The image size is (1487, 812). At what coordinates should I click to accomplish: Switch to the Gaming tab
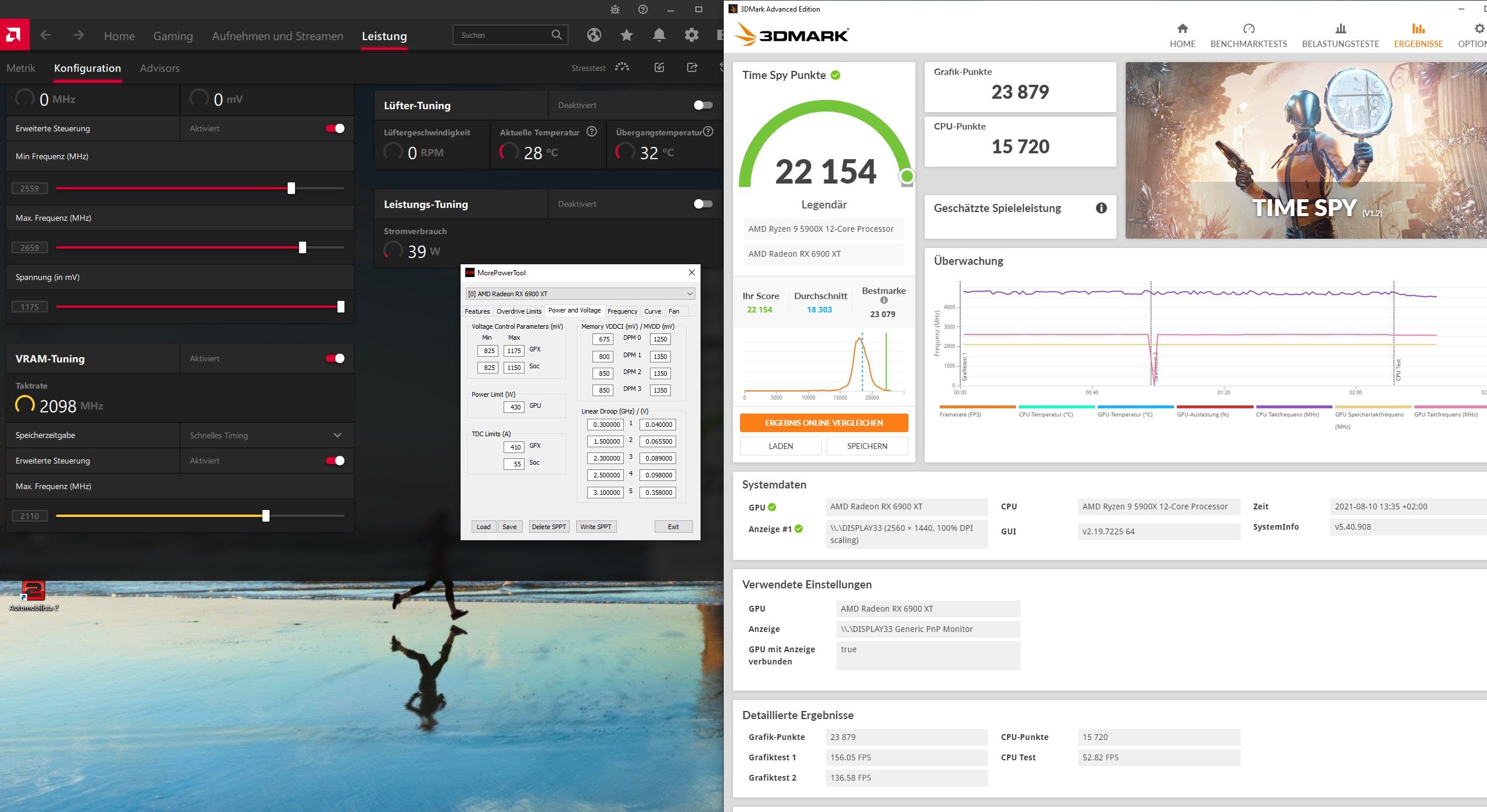click(x=173, y=36)
